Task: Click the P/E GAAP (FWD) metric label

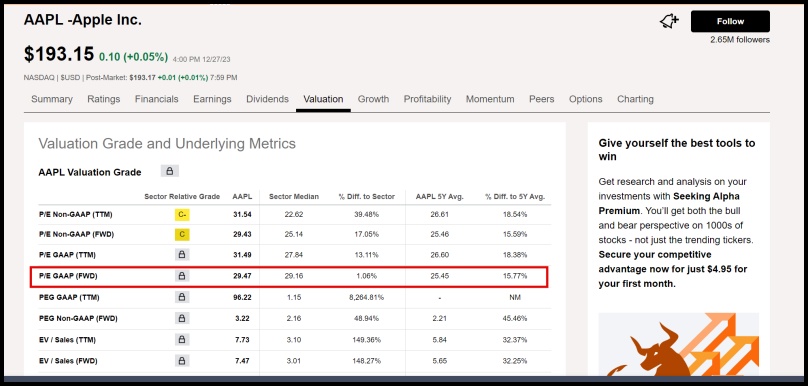Action: click(69, 276)
